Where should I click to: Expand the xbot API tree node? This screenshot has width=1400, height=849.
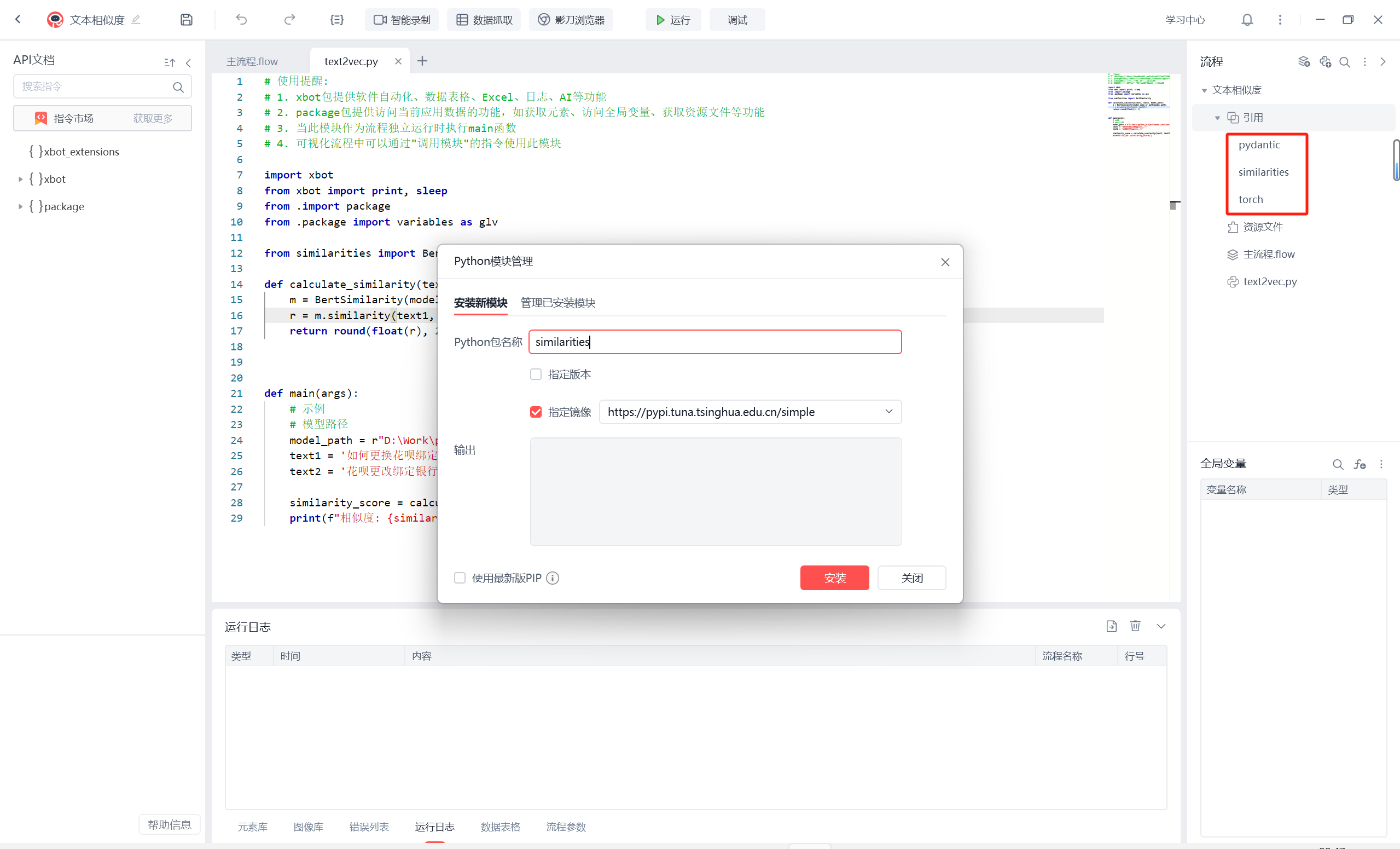pyautogui.click(x=20, y=179)
